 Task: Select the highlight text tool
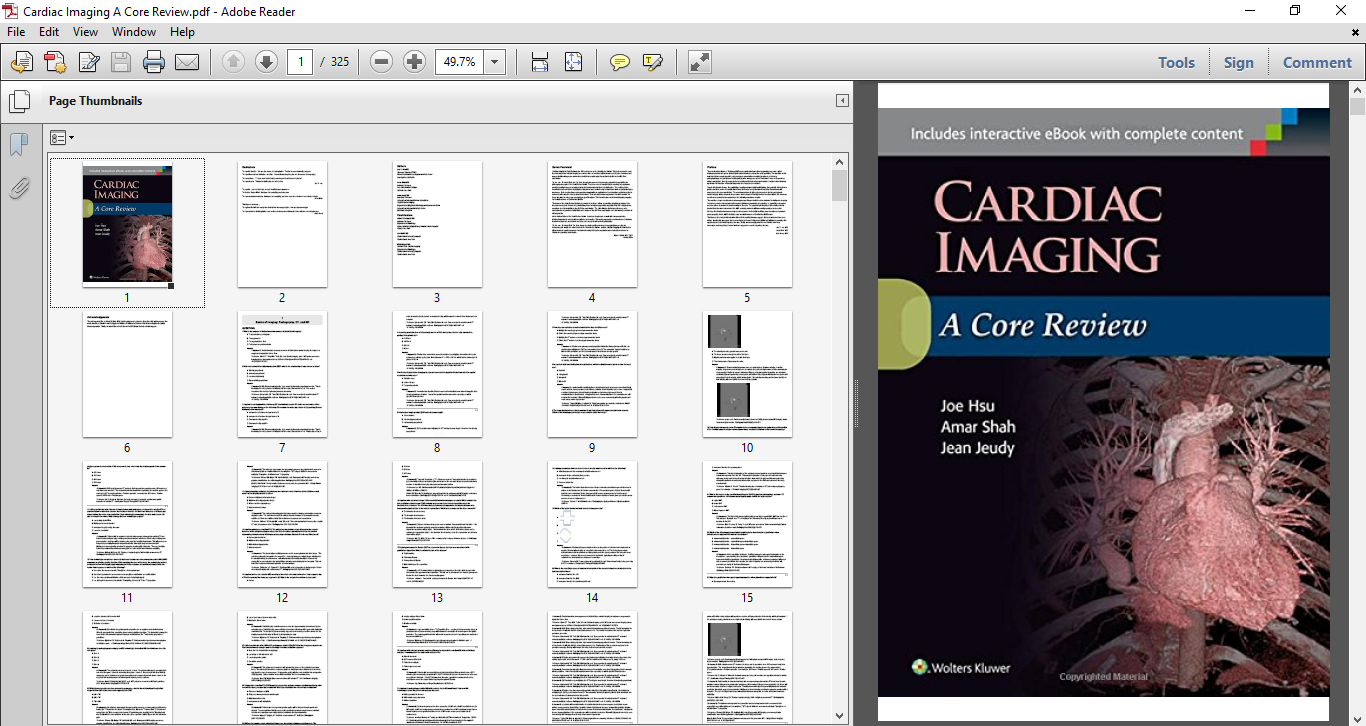tap(653, 62)
